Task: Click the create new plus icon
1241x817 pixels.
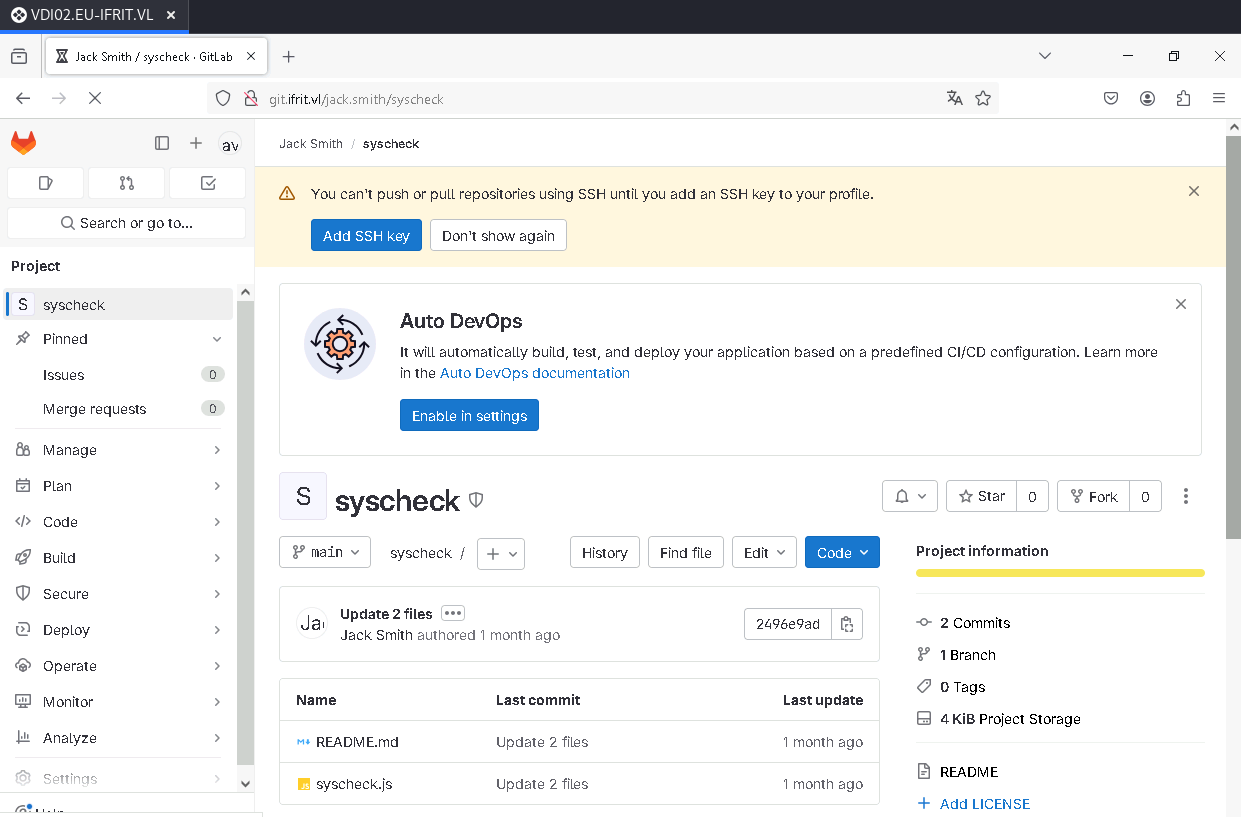Action: point(196,143)
